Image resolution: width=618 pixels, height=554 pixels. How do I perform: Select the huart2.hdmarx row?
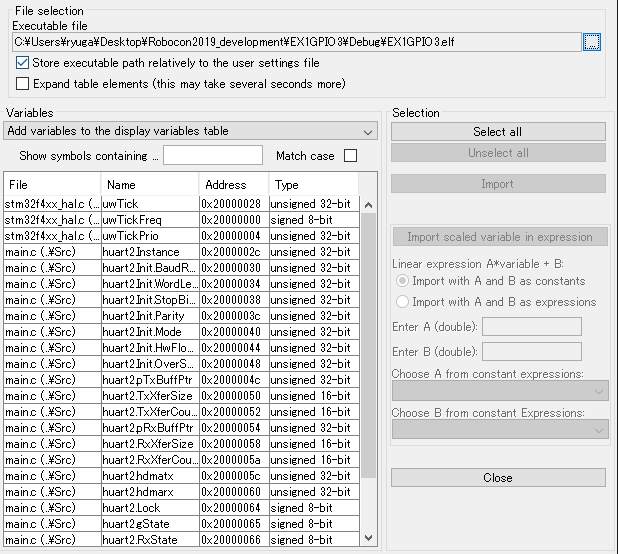pyautogui.click(x=182, y=492)
